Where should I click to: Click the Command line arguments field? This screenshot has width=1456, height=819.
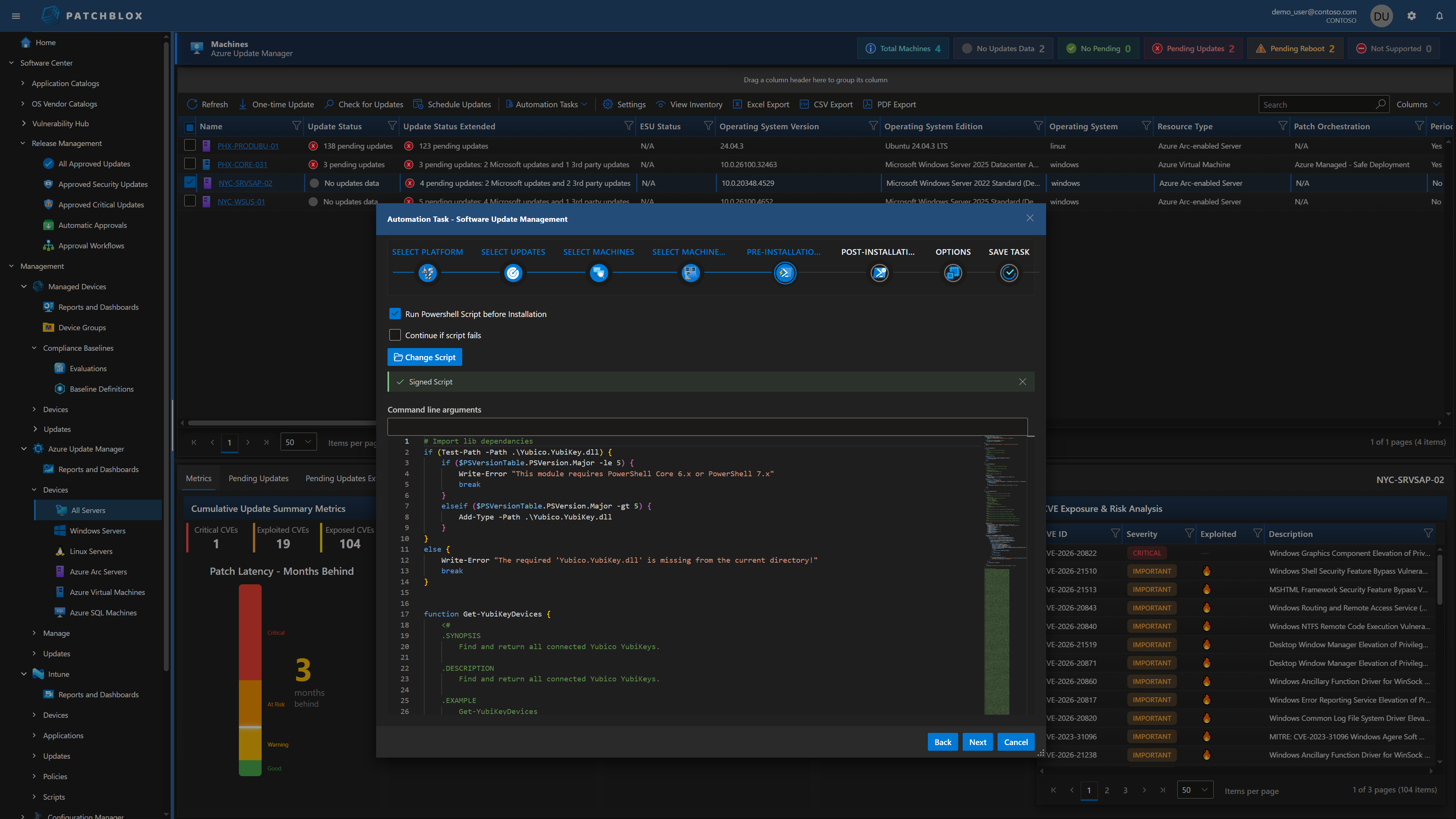(x=706, y=426)
